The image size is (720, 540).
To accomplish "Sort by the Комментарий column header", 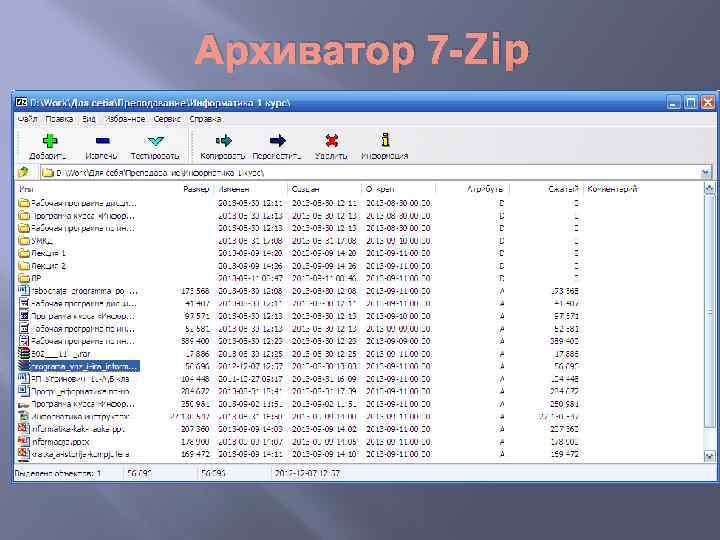I will pyautogui.click(x=613, y=189).
